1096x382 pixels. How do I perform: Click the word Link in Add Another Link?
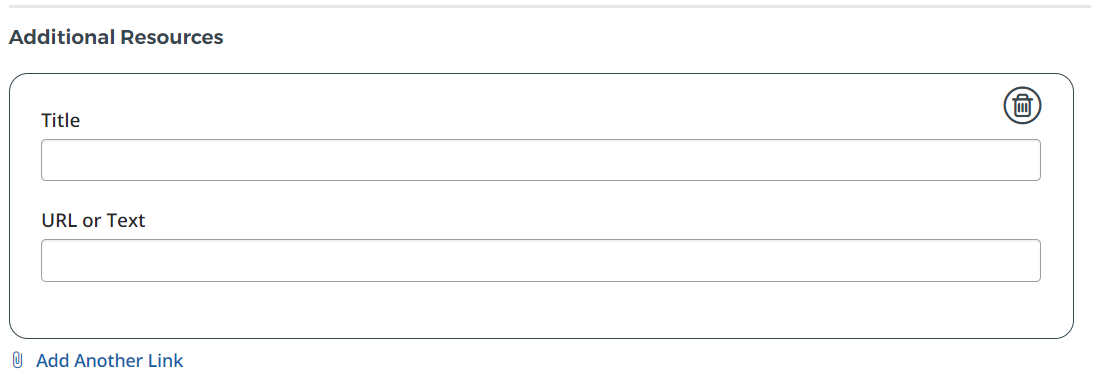coord(165,360)
